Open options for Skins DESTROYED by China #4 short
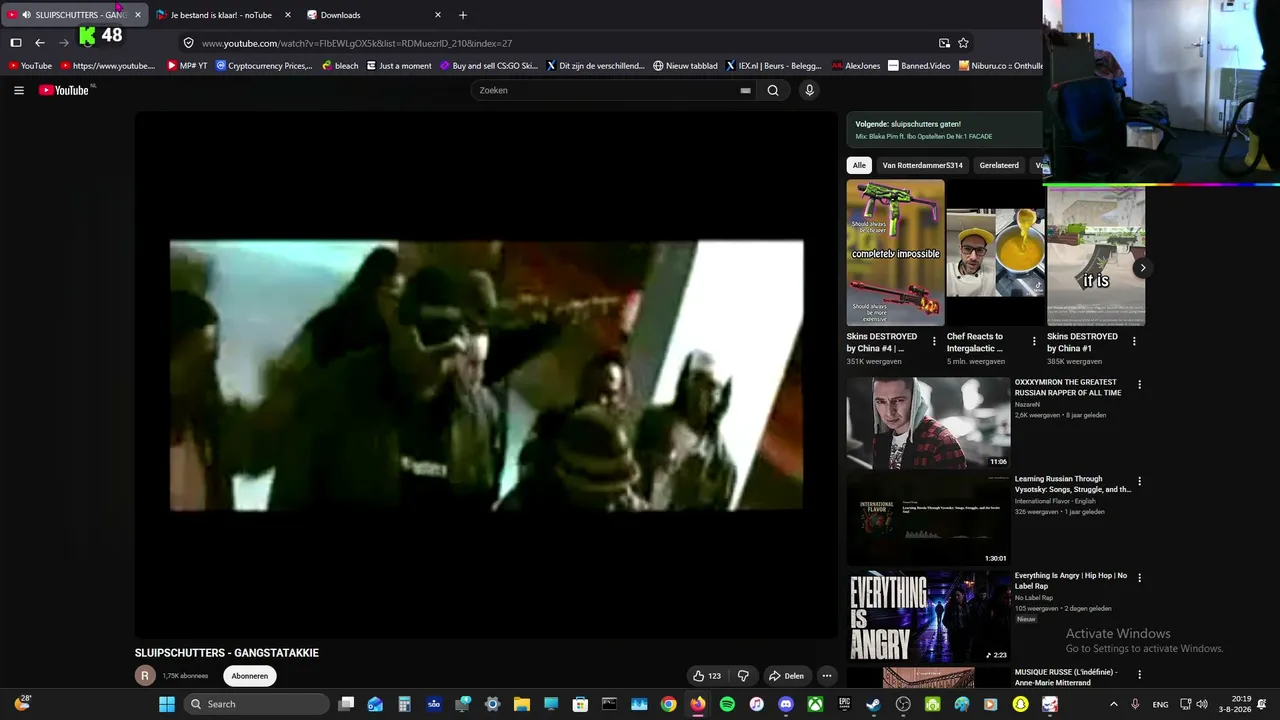This screenshot has width=1280, height=720. tap(934, 341)
